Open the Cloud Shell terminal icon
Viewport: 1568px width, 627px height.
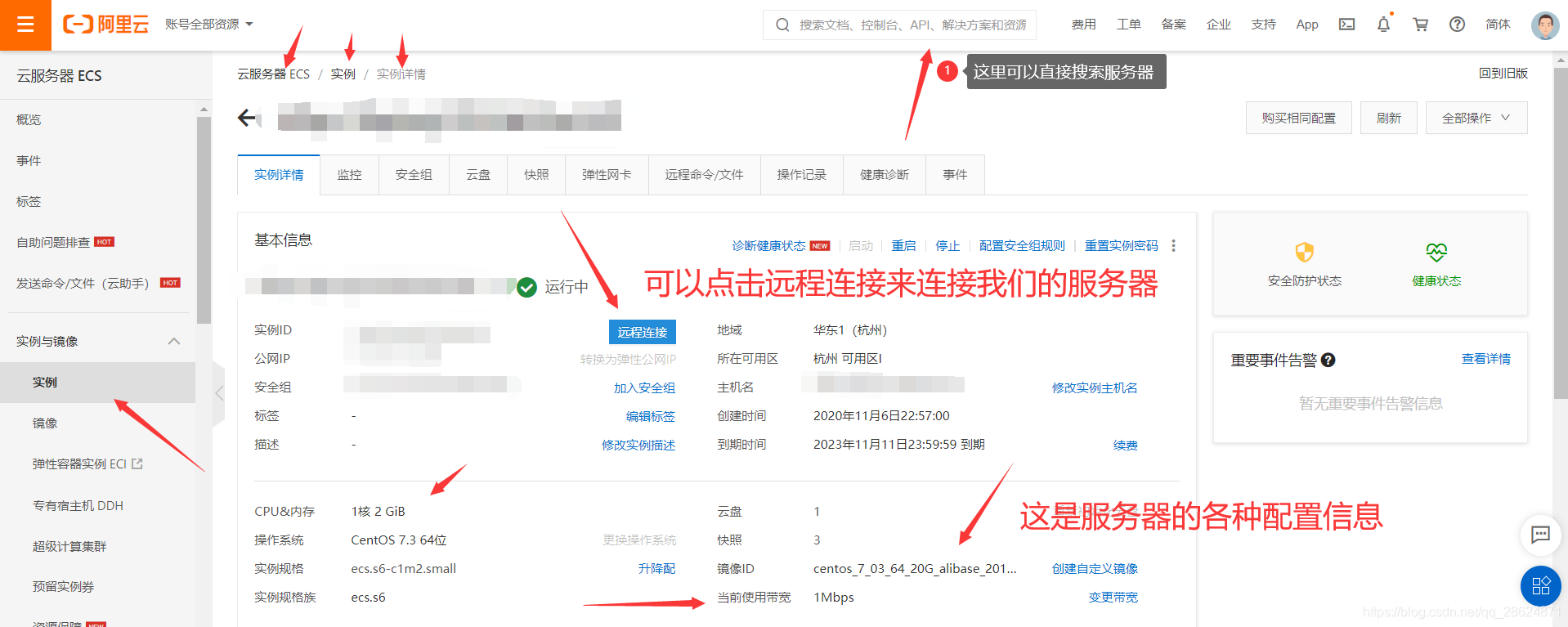tap(1346, 25)
